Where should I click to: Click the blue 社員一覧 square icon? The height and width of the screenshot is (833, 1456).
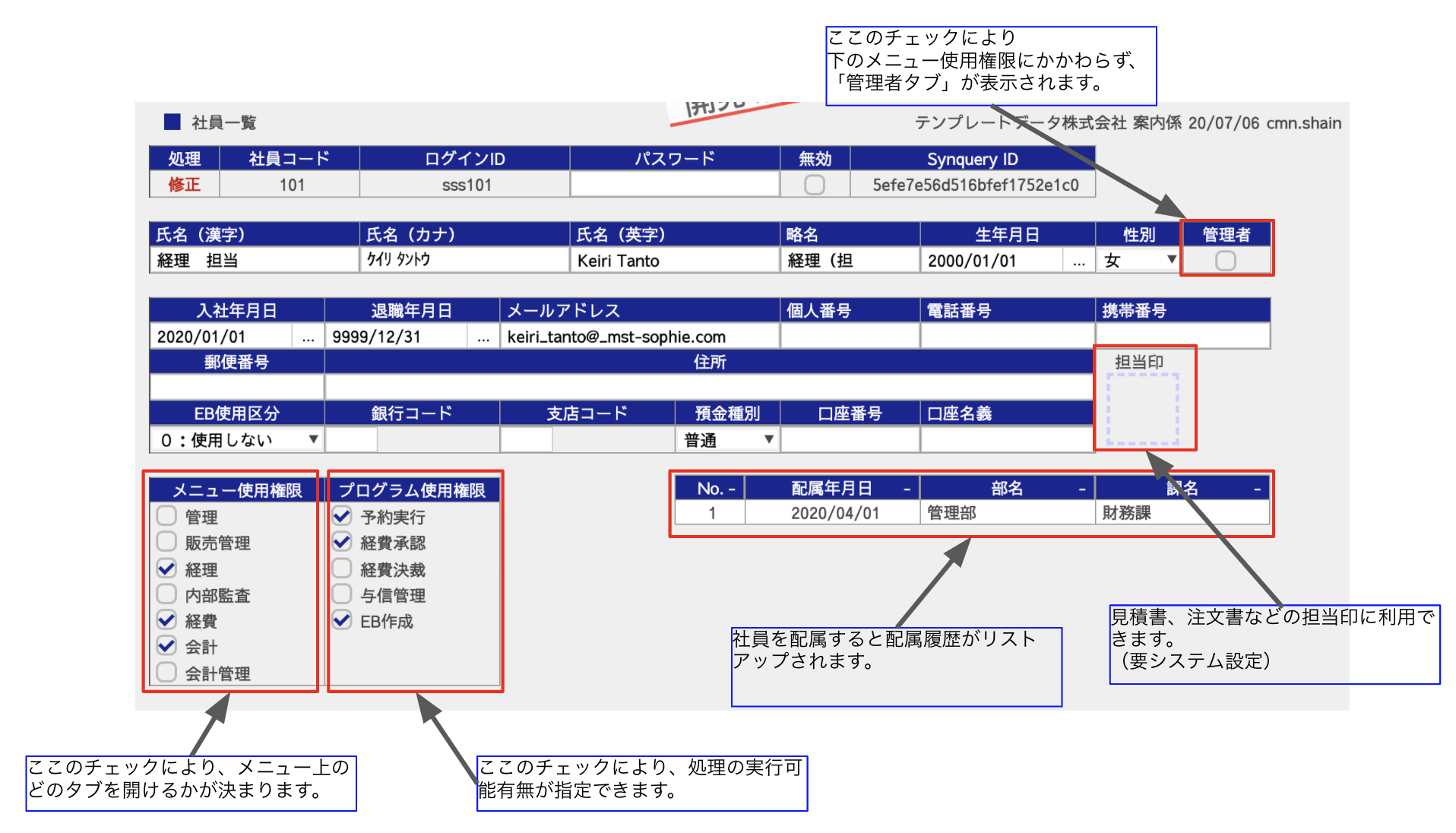click(173, 122)
